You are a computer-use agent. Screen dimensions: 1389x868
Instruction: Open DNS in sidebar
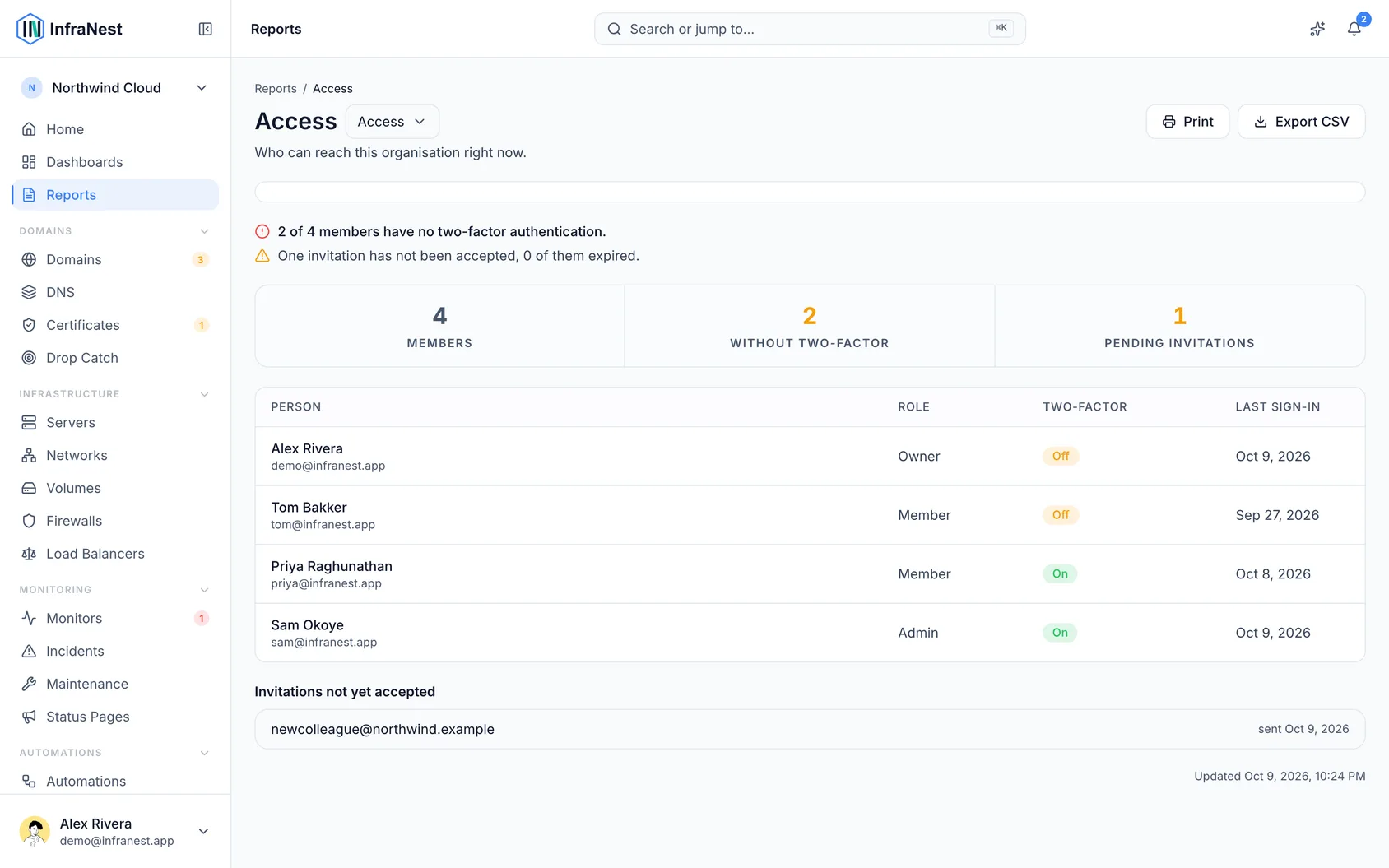[115, 292]
